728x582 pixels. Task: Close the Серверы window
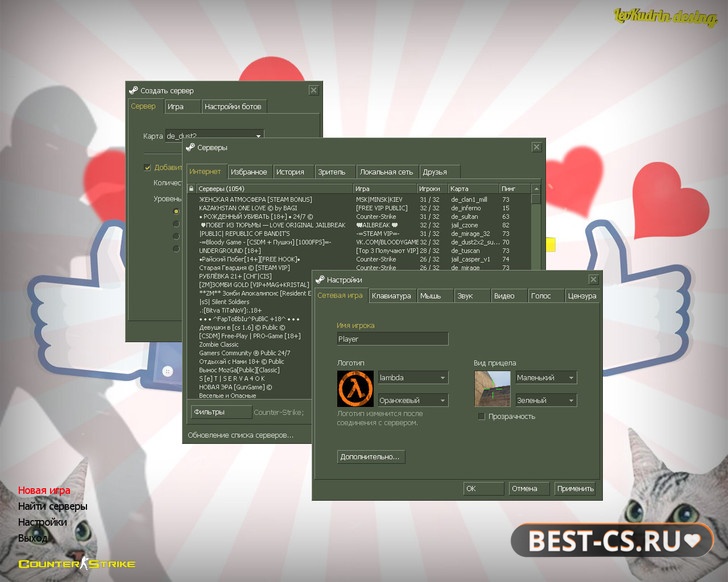536,147
